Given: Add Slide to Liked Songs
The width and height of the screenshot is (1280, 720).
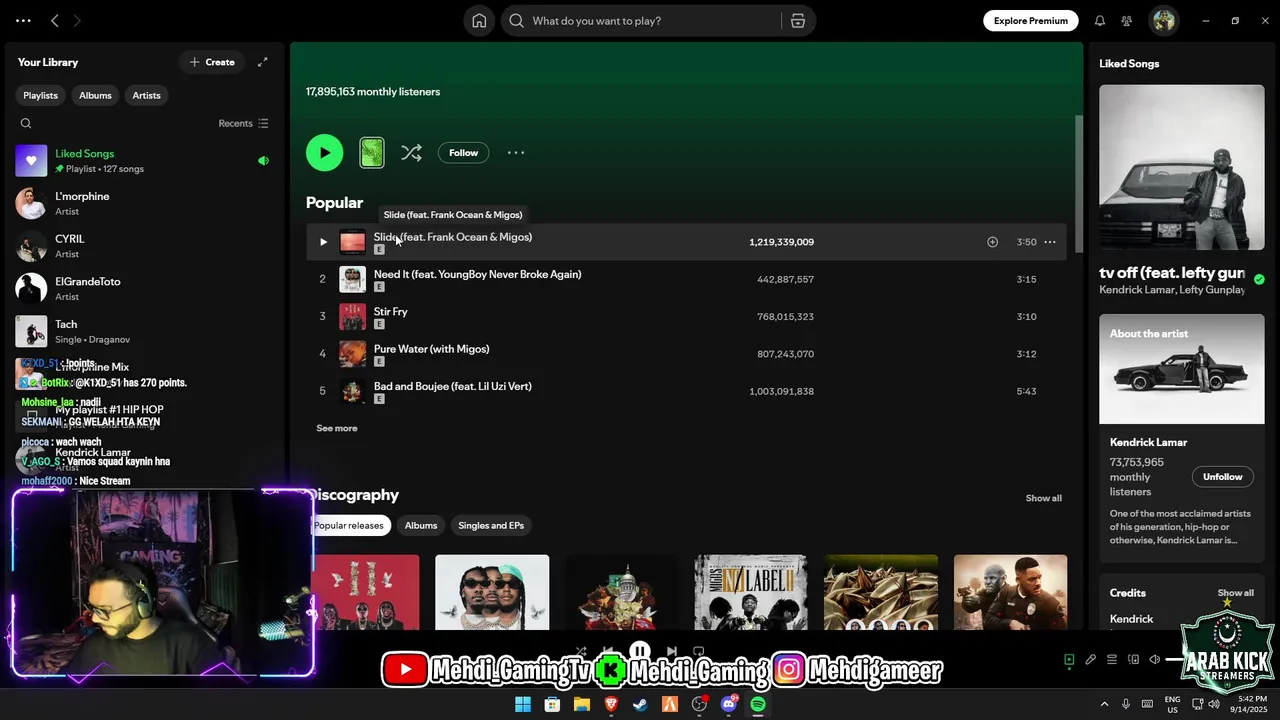Looking at the screenshot, I should click(992, 242).
